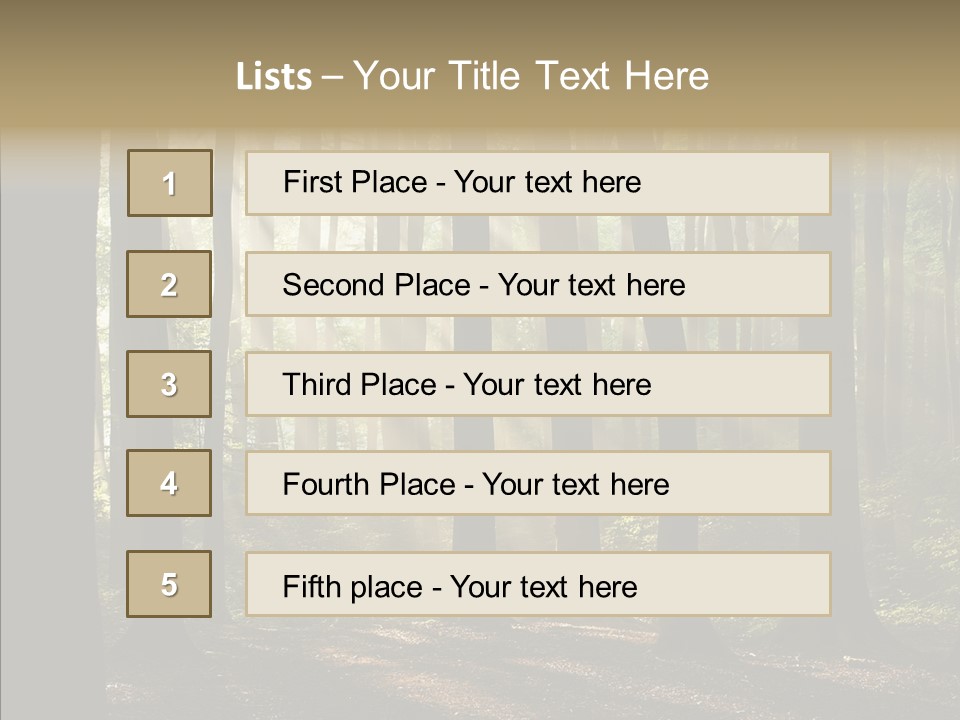Click the number 5 square
Screen dimensions: 960x720
(169, 584)
